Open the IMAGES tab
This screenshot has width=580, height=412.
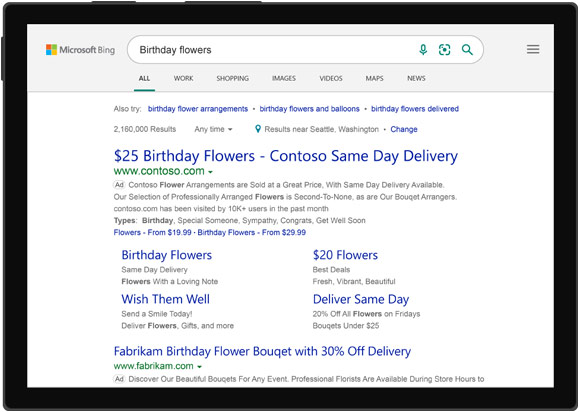point(284,78)
